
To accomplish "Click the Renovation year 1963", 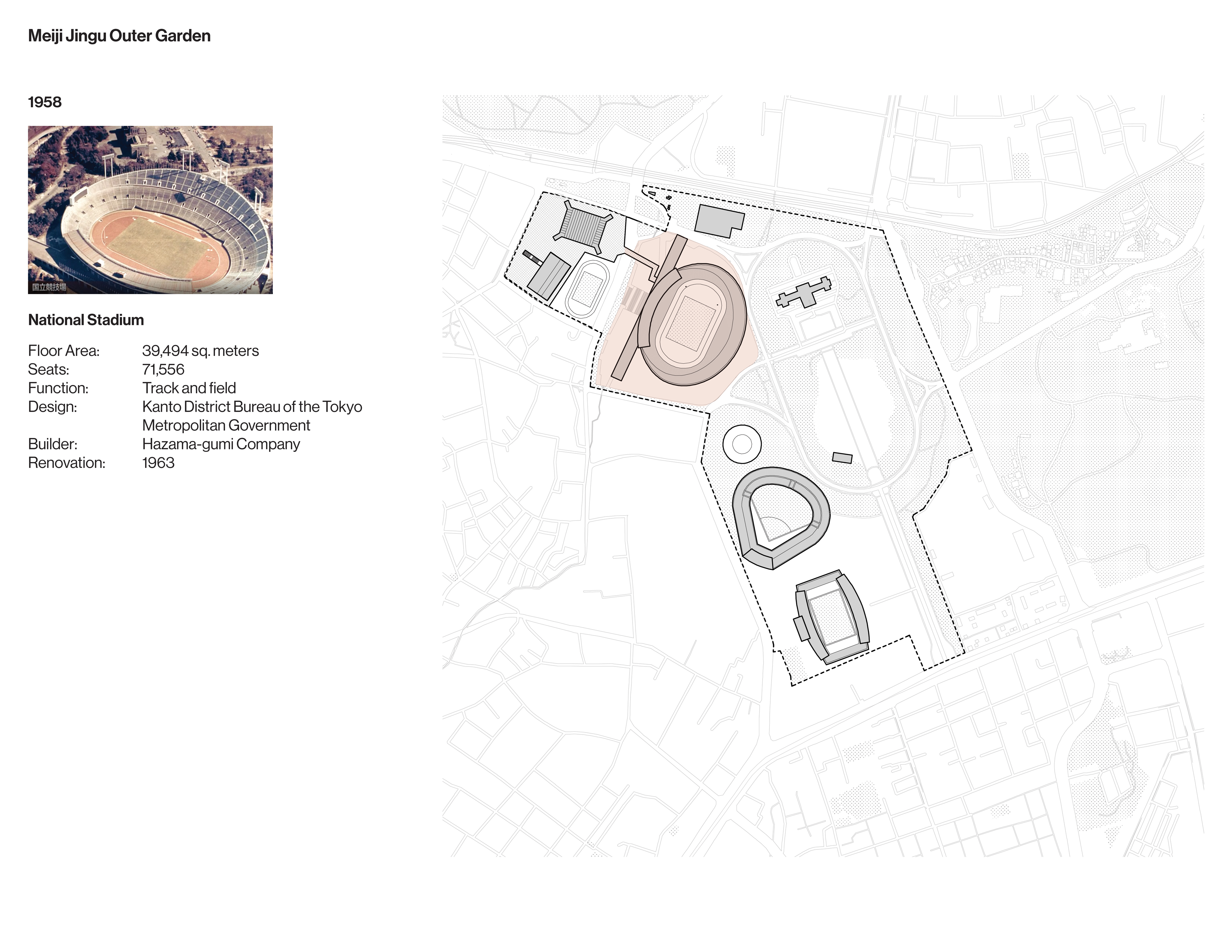I will (x=158, y=463).
